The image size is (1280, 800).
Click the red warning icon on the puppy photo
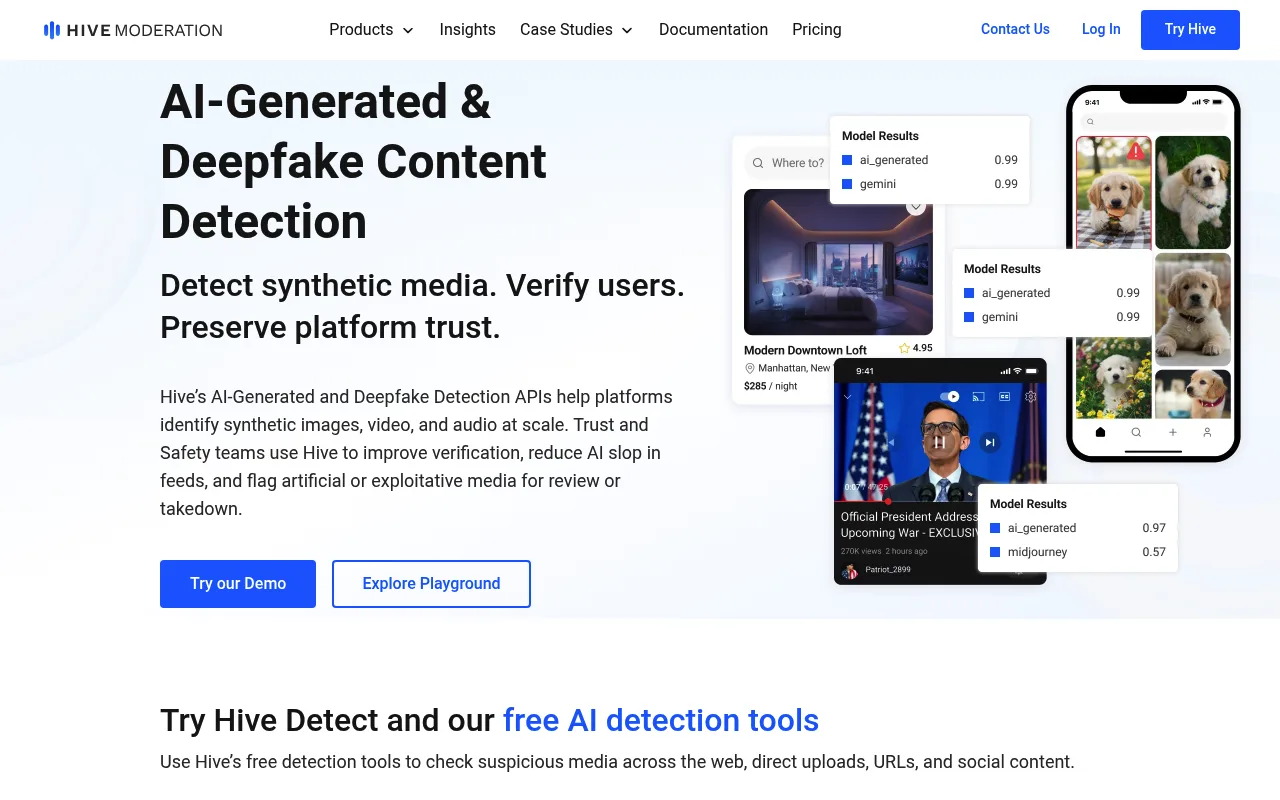(1135, 152)
